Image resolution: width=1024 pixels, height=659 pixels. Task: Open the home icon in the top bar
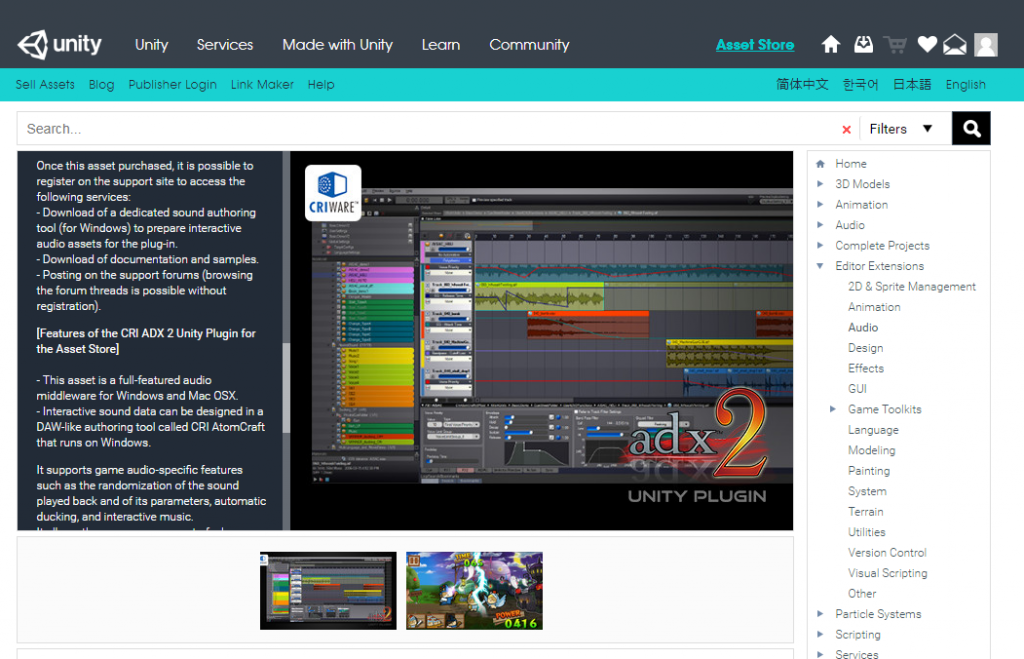coord(830,44)
